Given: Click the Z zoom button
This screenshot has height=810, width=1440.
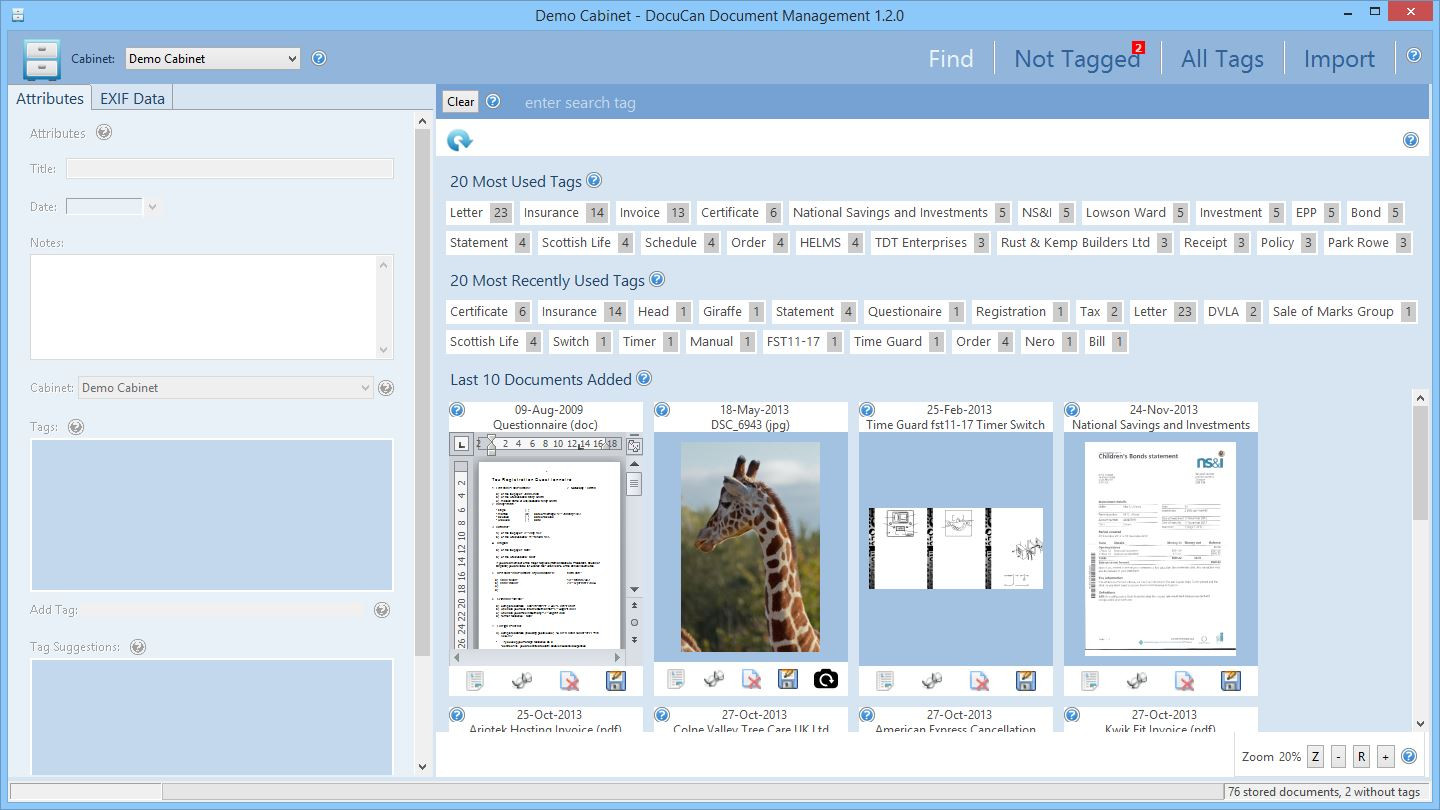Looking at the screenshot, I should [1315, 757].
